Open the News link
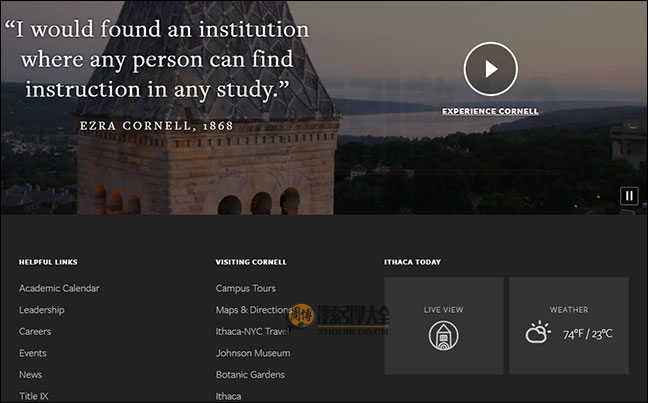This screenshot has height=403, width=648. pyautogui.click(x=31, y=374)
